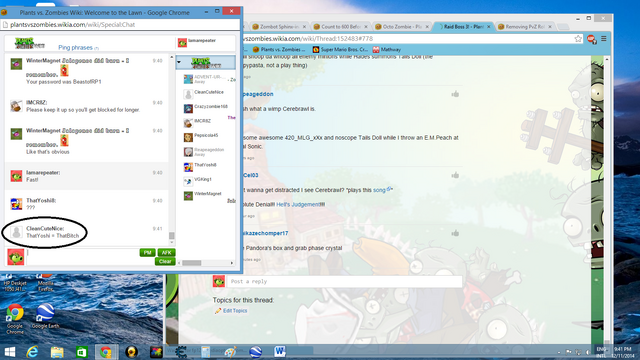Click the chat window address bar
This screenshot has width=640, height=360.
[x=120, y=24]
